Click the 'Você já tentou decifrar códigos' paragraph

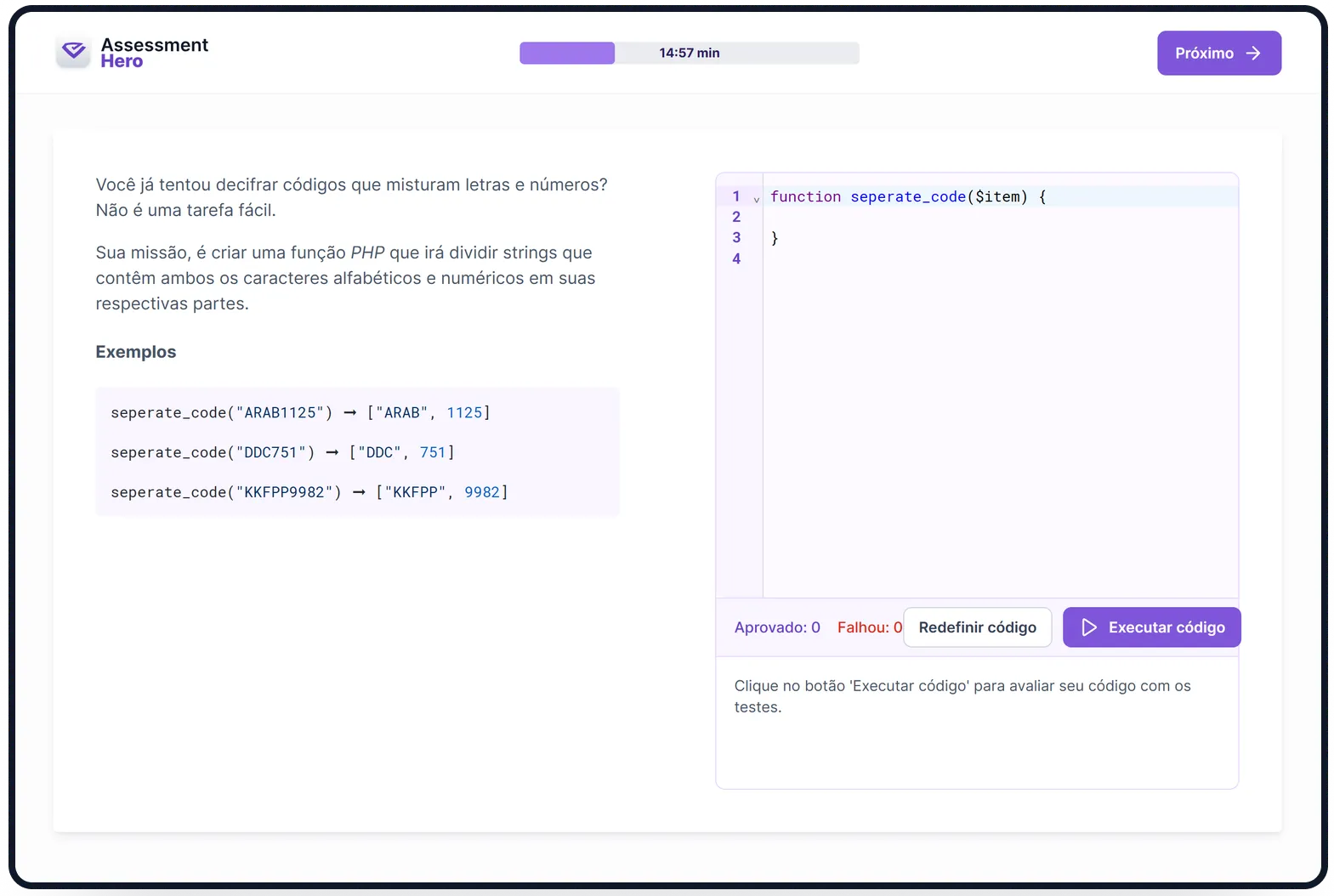tap(351, 197)
